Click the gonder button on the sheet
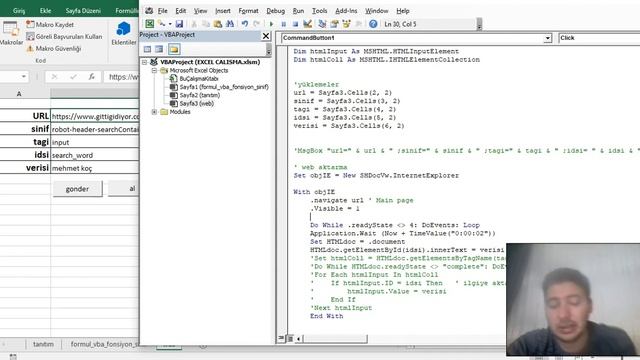Image resolution: width=640 pixels, height=360 pixels. 77,189
